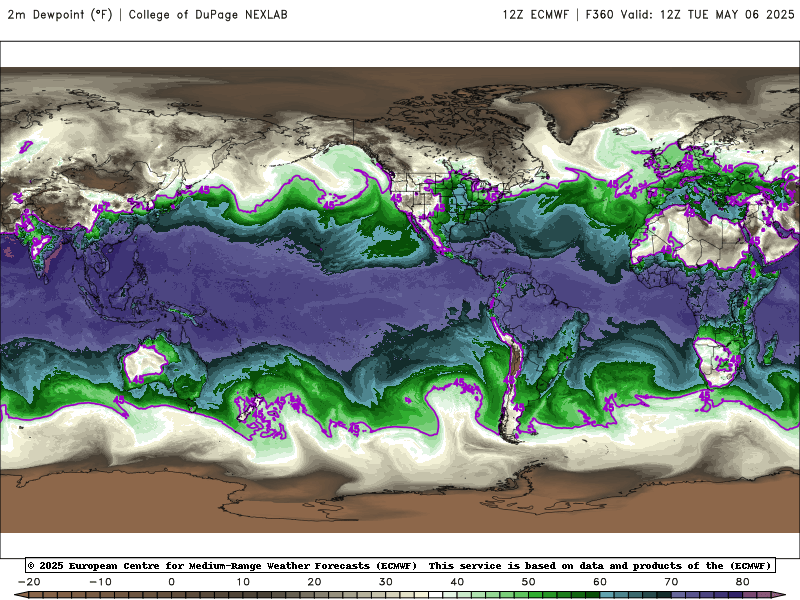800x600 pixels.
Task: Click the ECMWF copyright notice banner
Action: click(x=400, y=565)
